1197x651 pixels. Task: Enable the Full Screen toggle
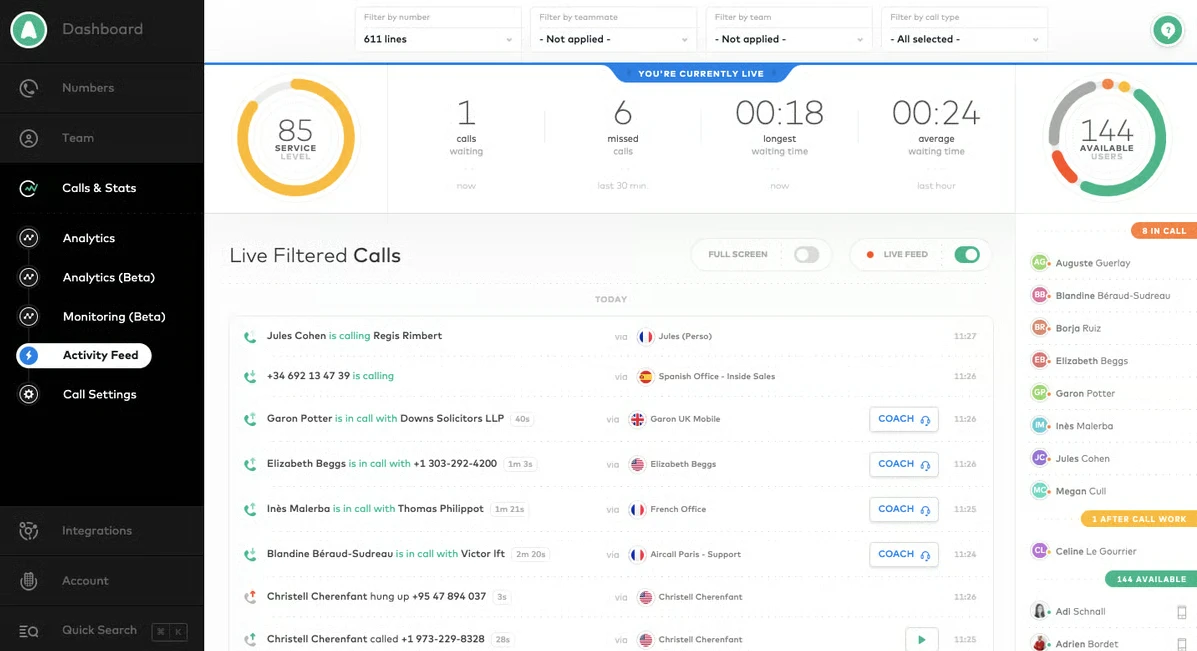(806, 255)
